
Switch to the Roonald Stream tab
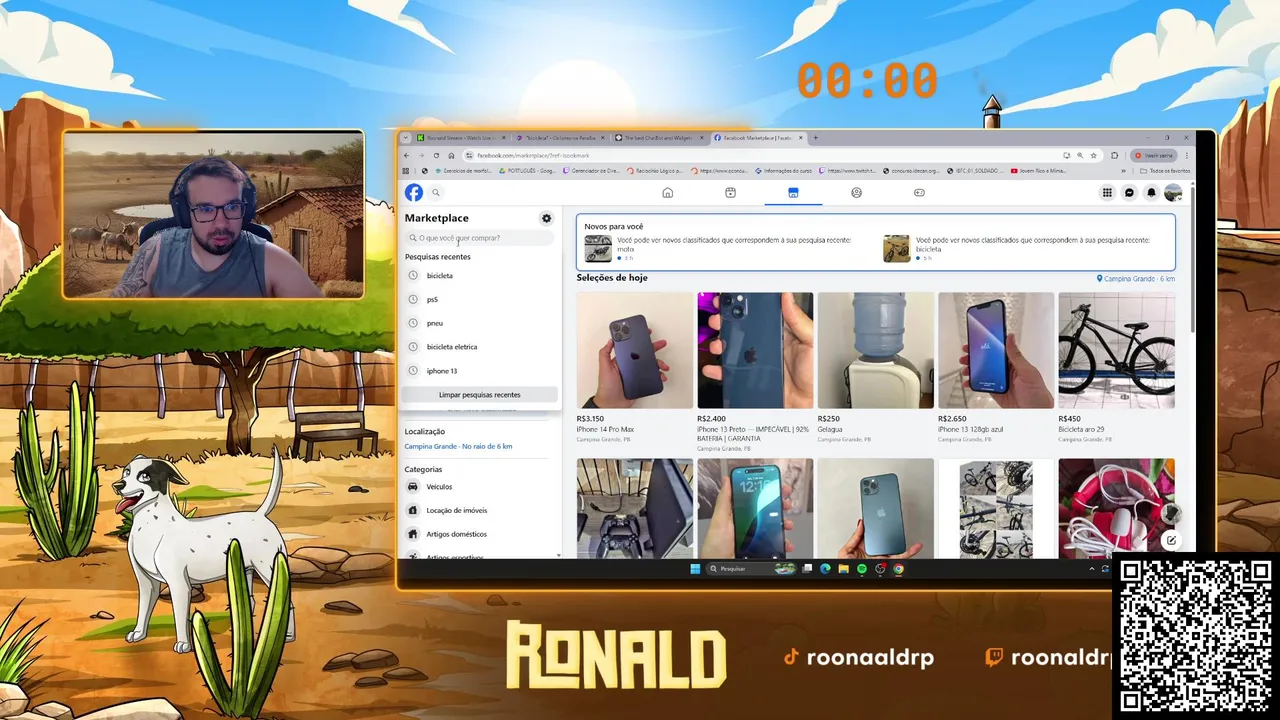pos(462,138)
